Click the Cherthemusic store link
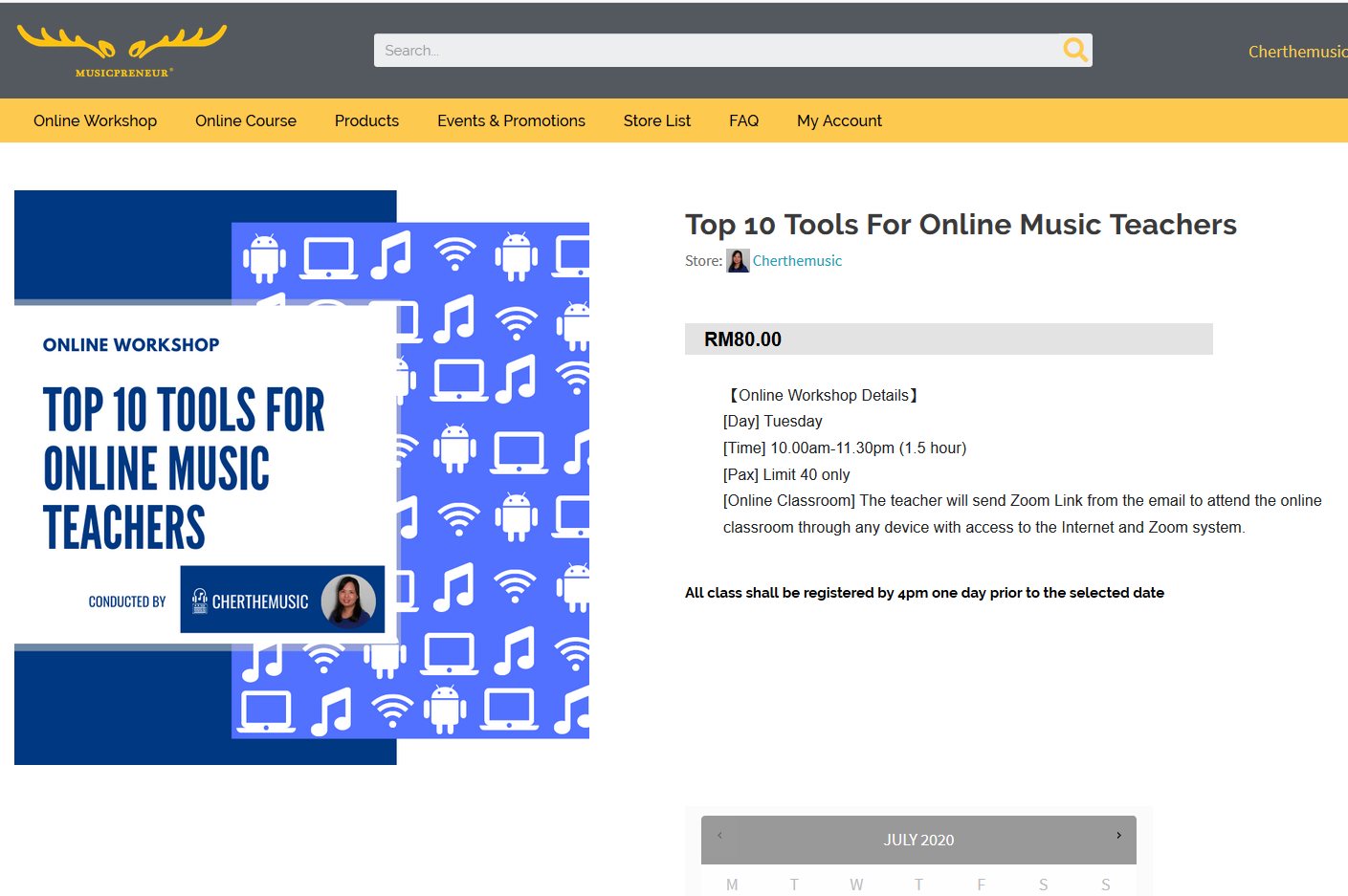The image size is (1348, 896). (797, 261)
